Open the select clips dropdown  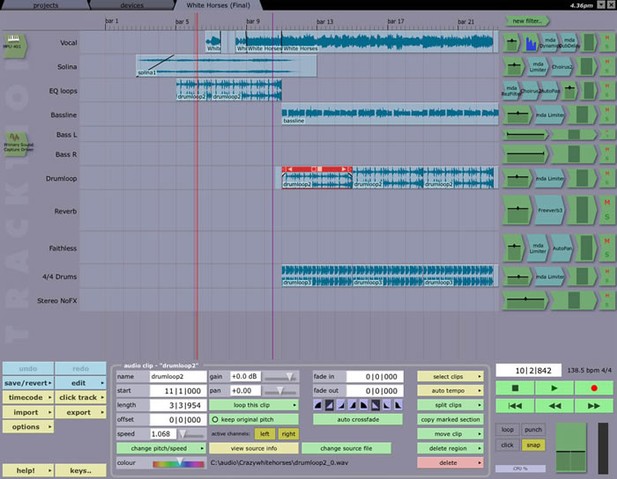click(x=448, y=375)
